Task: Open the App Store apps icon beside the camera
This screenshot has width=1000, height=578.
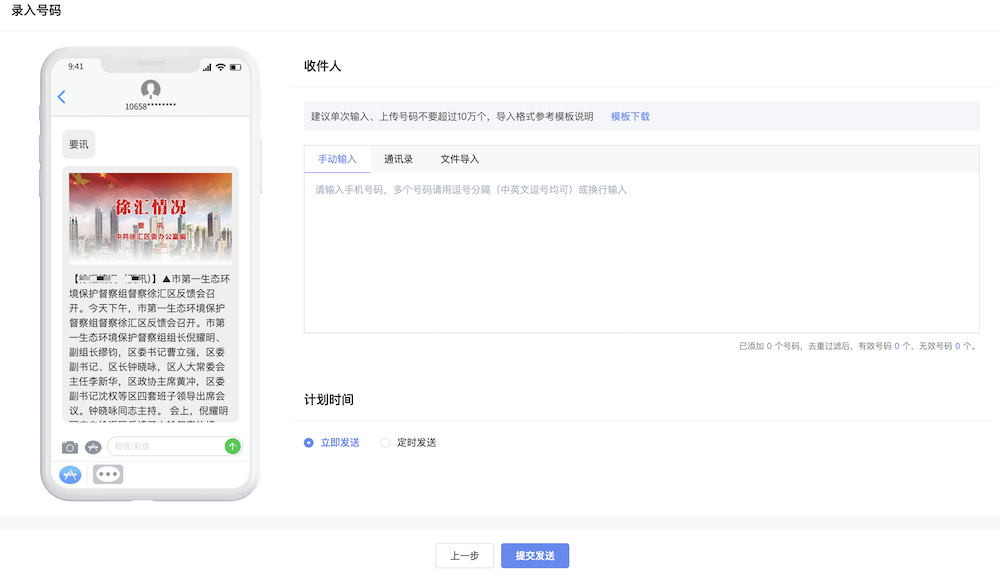Action: [93, 447]
